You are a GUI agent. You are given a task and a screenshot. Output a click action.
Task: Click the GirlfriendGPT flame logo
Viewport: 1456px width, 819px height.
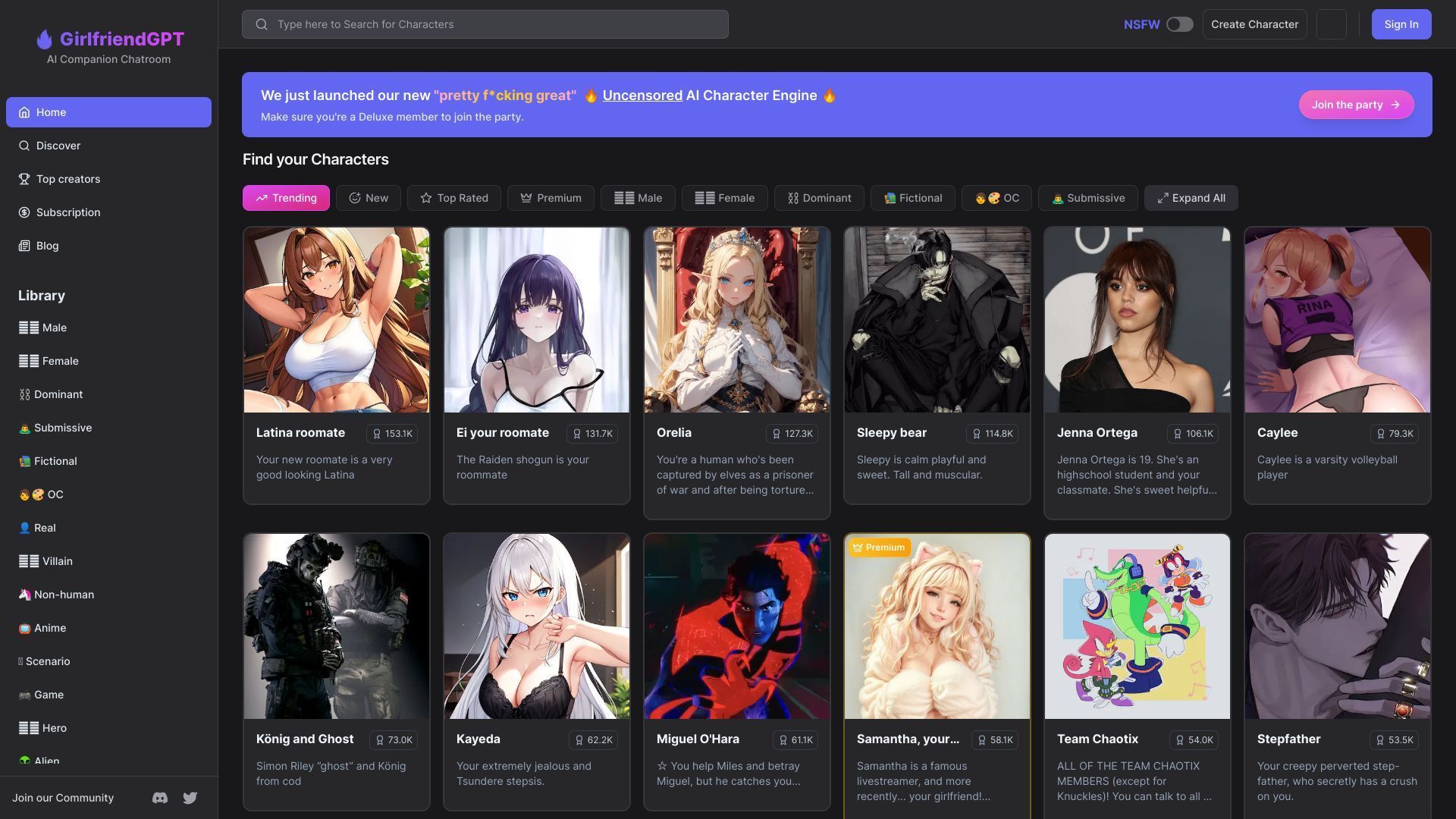click(x=44, y=39)
